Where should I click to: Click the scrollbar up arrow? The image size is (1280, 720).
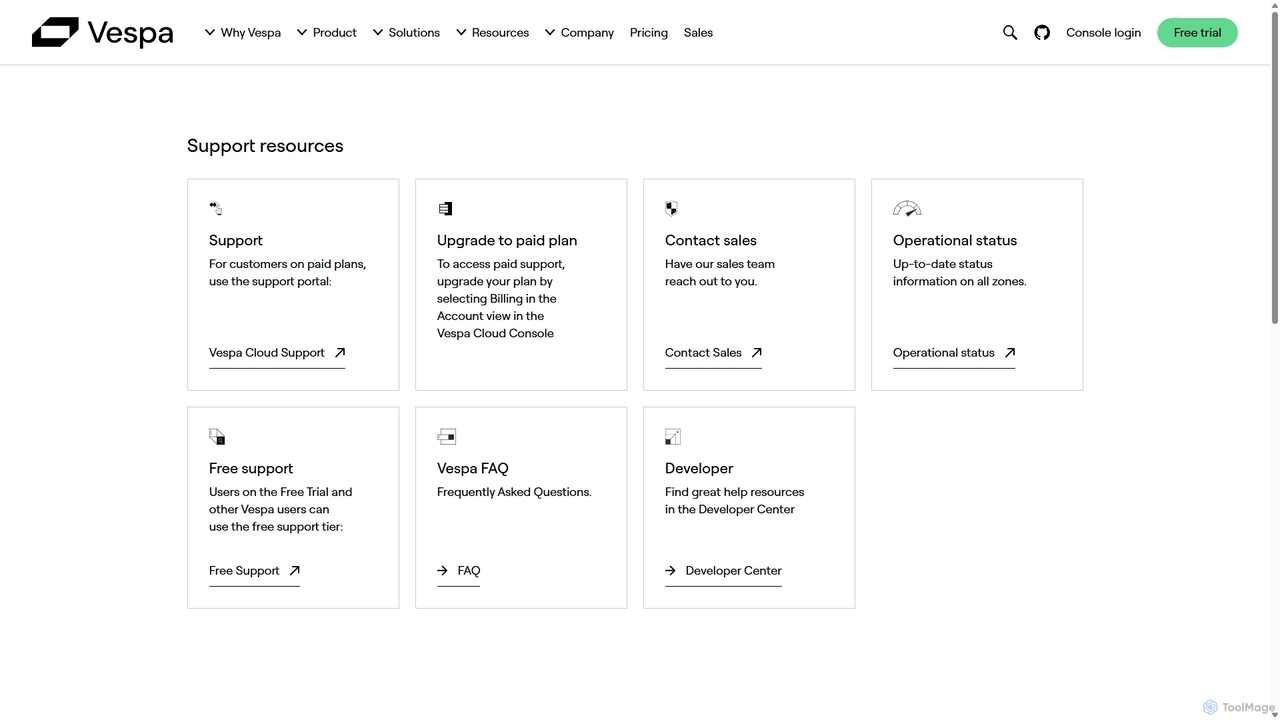point(1274,5)
